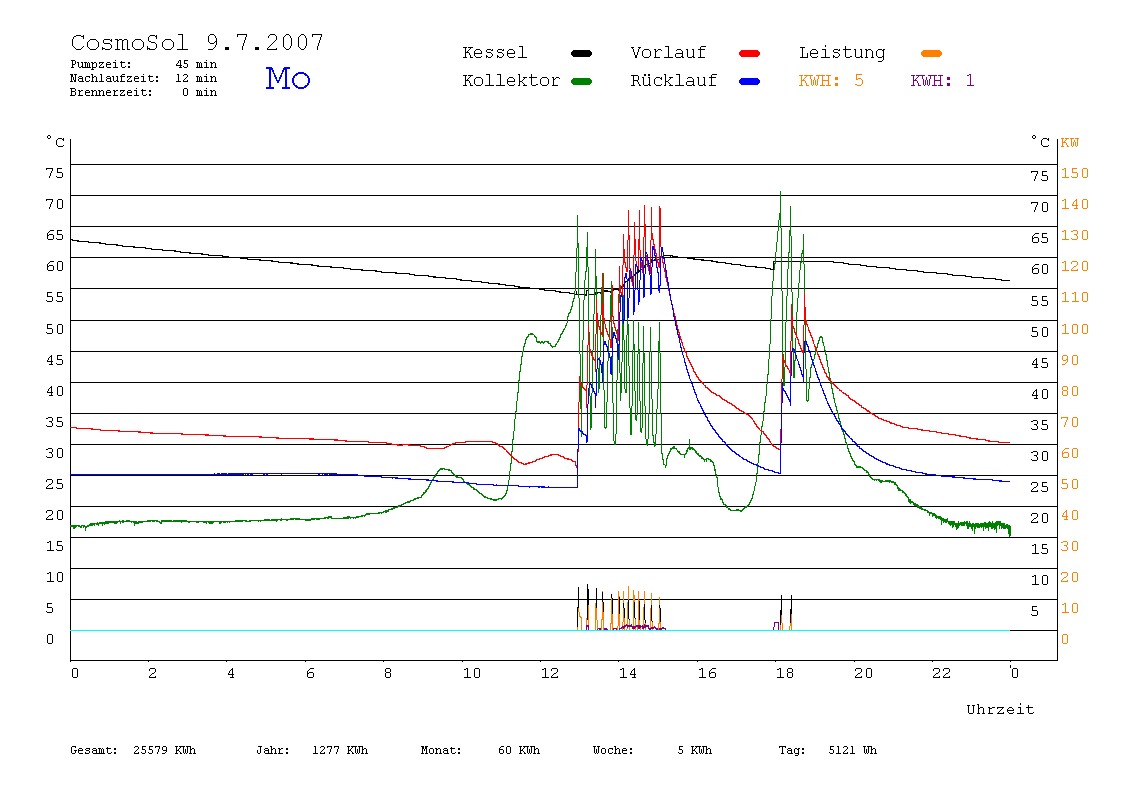Click the '45 min' pump time value

[x=195, y=64]
